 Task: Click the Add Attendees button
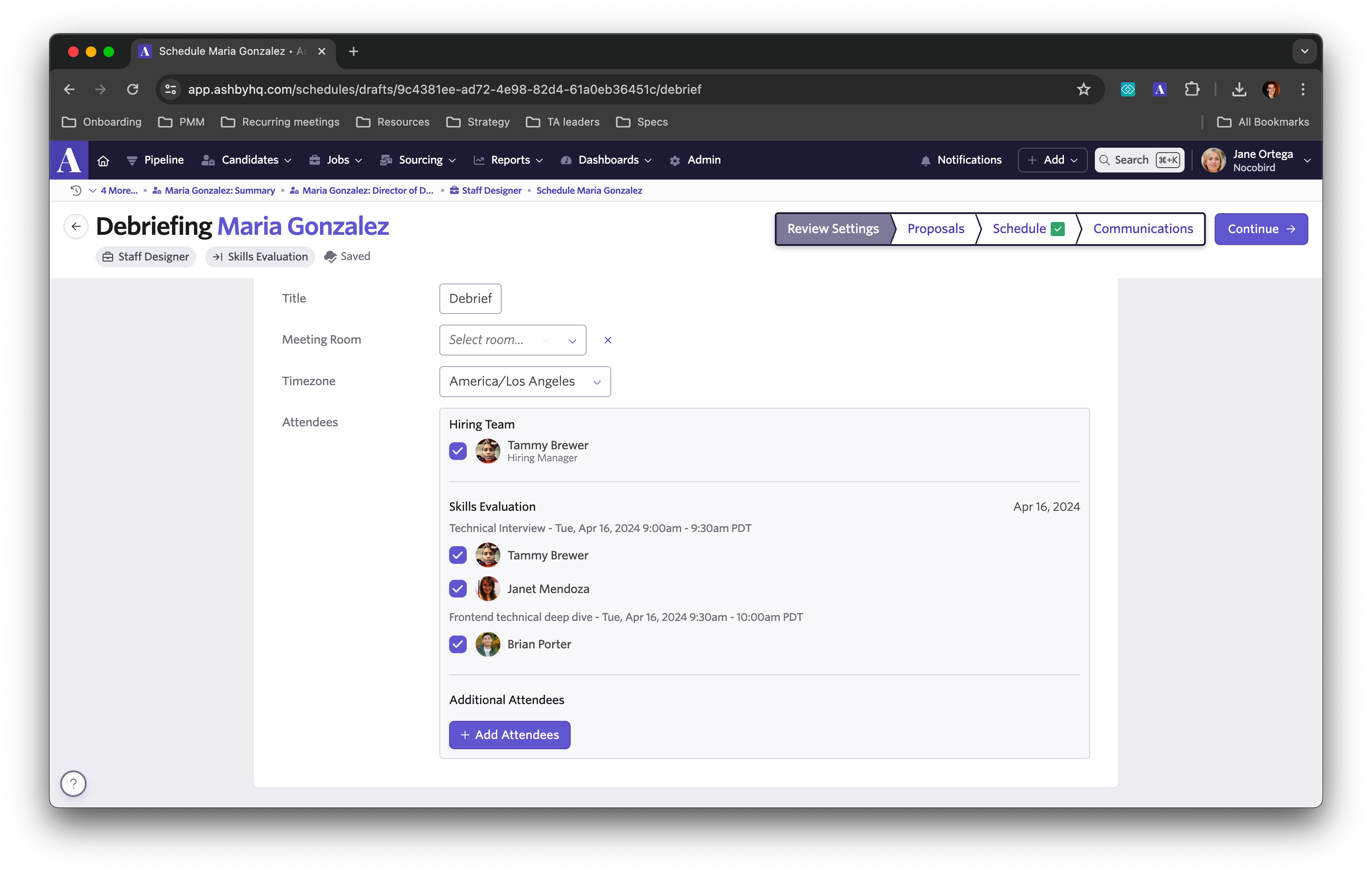click(x=509, y=735)
